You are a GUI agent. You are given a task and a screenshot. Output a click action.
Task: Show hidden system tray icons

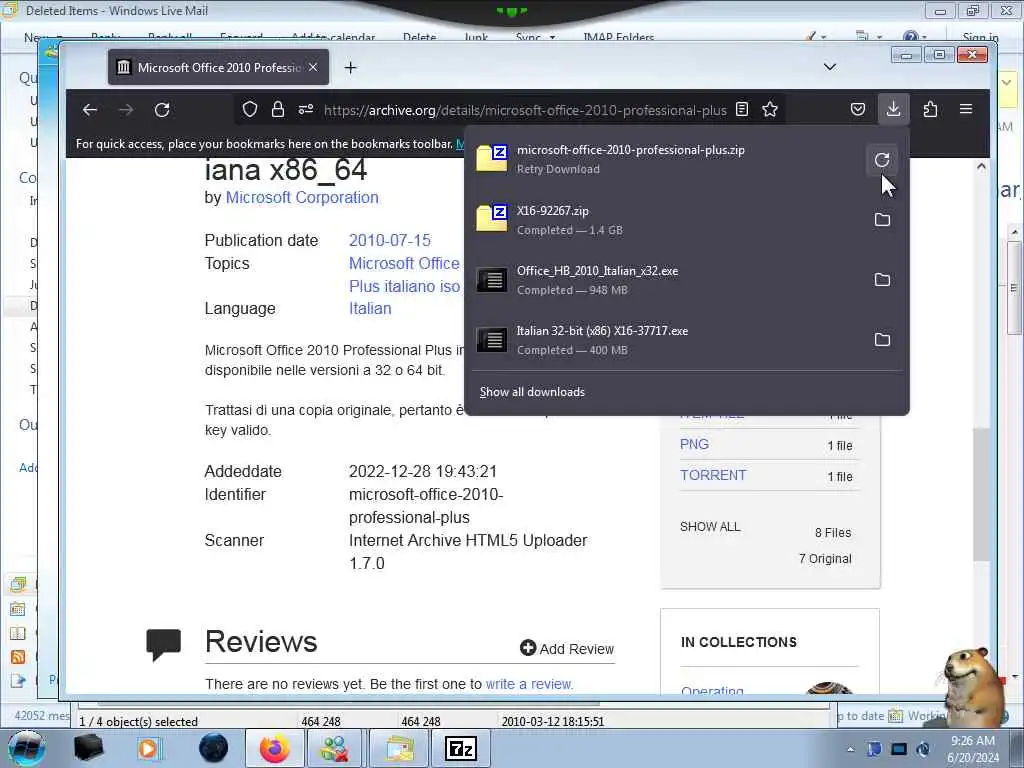(x=850, y=749)
